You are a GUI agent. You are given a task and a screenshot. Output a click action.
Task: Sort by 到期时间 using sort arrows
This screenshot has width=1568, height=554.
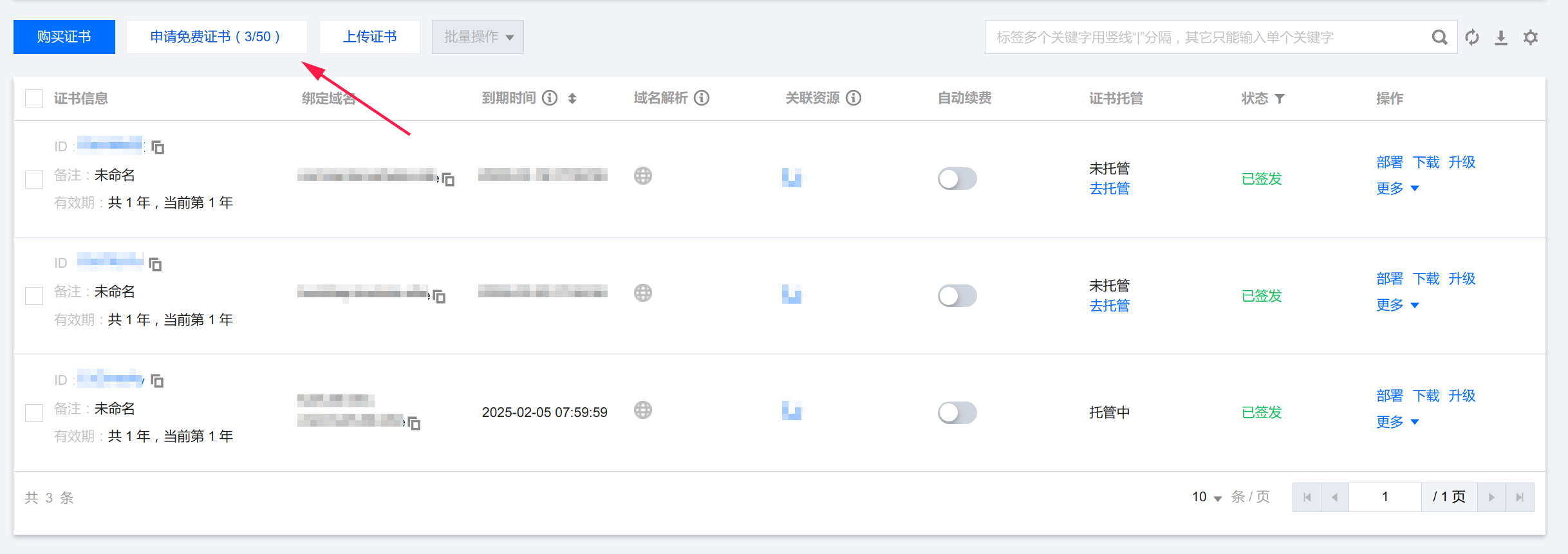(572, 98)
